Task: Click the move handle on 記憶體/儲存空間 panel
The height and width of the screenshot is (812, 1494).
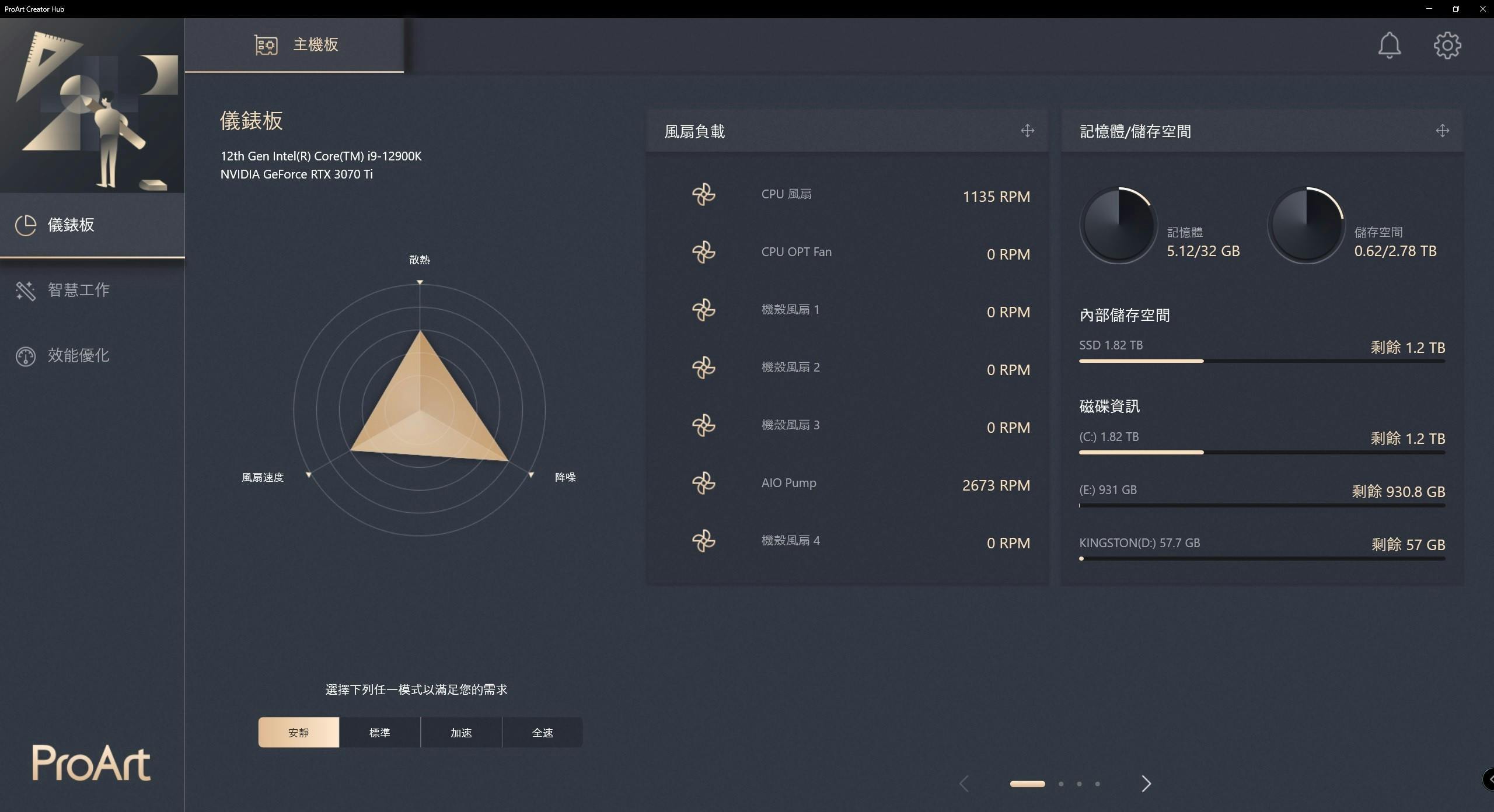Action: click(x=1442, y=131)
